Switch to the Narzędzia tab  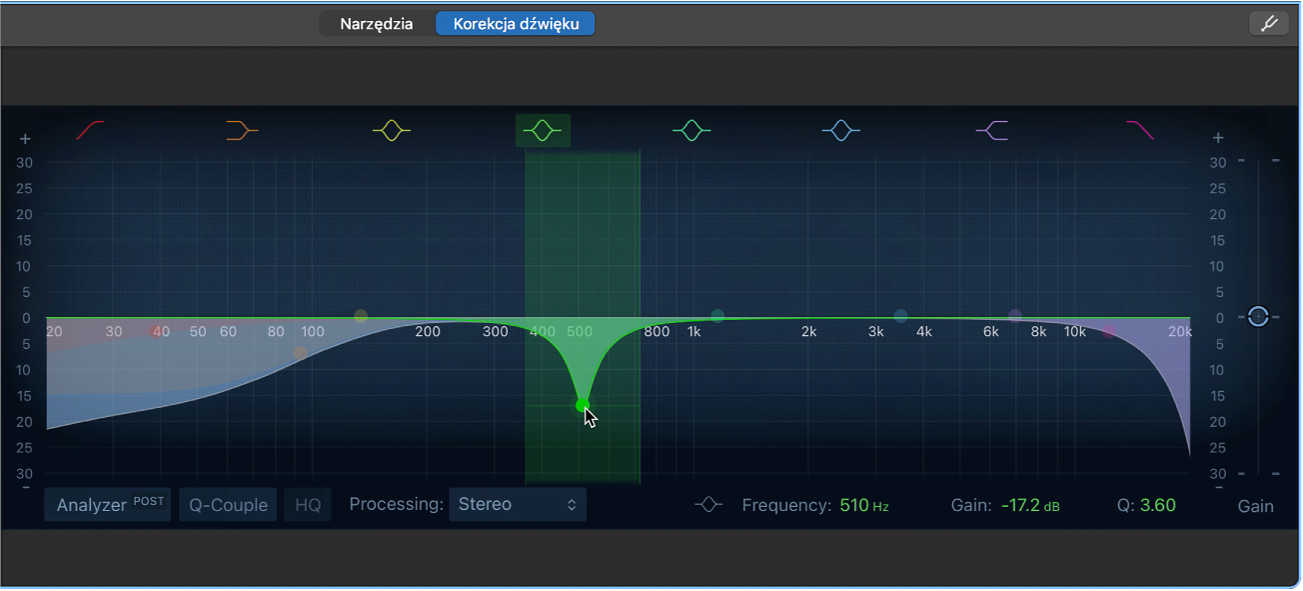tap(377, 23)
